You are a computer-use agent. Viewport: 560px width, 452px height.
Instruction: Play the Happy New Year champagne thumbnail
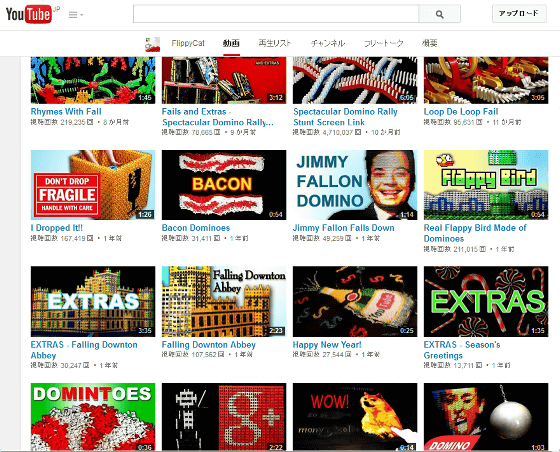click(x=355, y=301)
